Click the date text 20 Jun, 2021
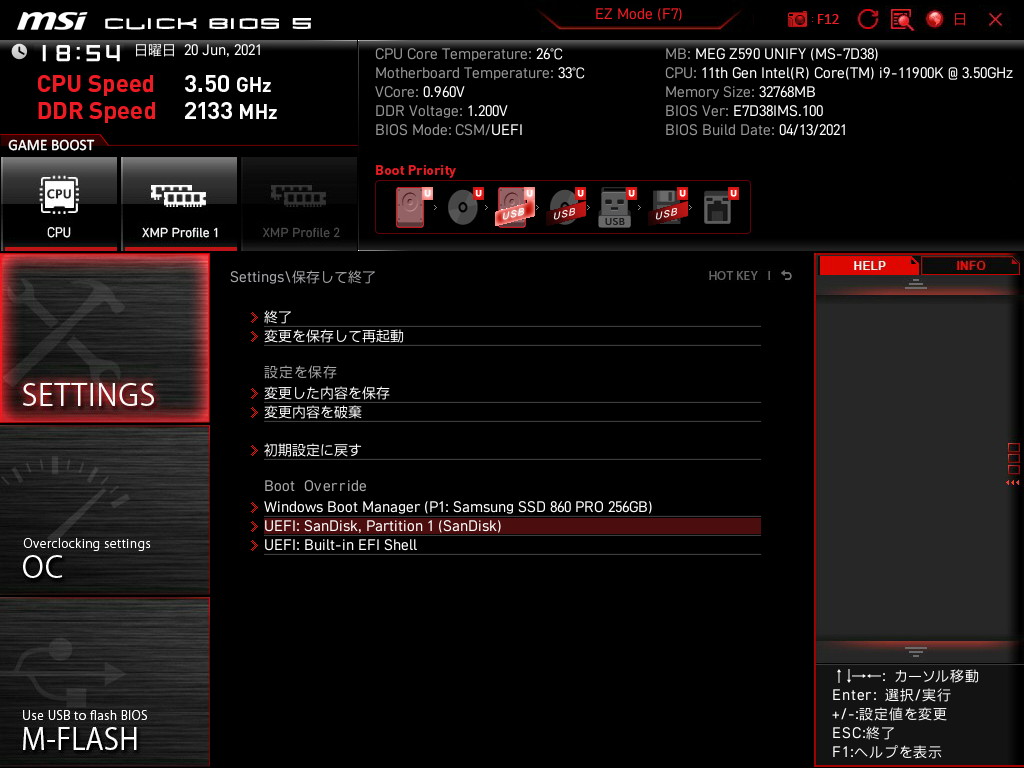This screenshot has height=768, width=1024. coord(222,50)
